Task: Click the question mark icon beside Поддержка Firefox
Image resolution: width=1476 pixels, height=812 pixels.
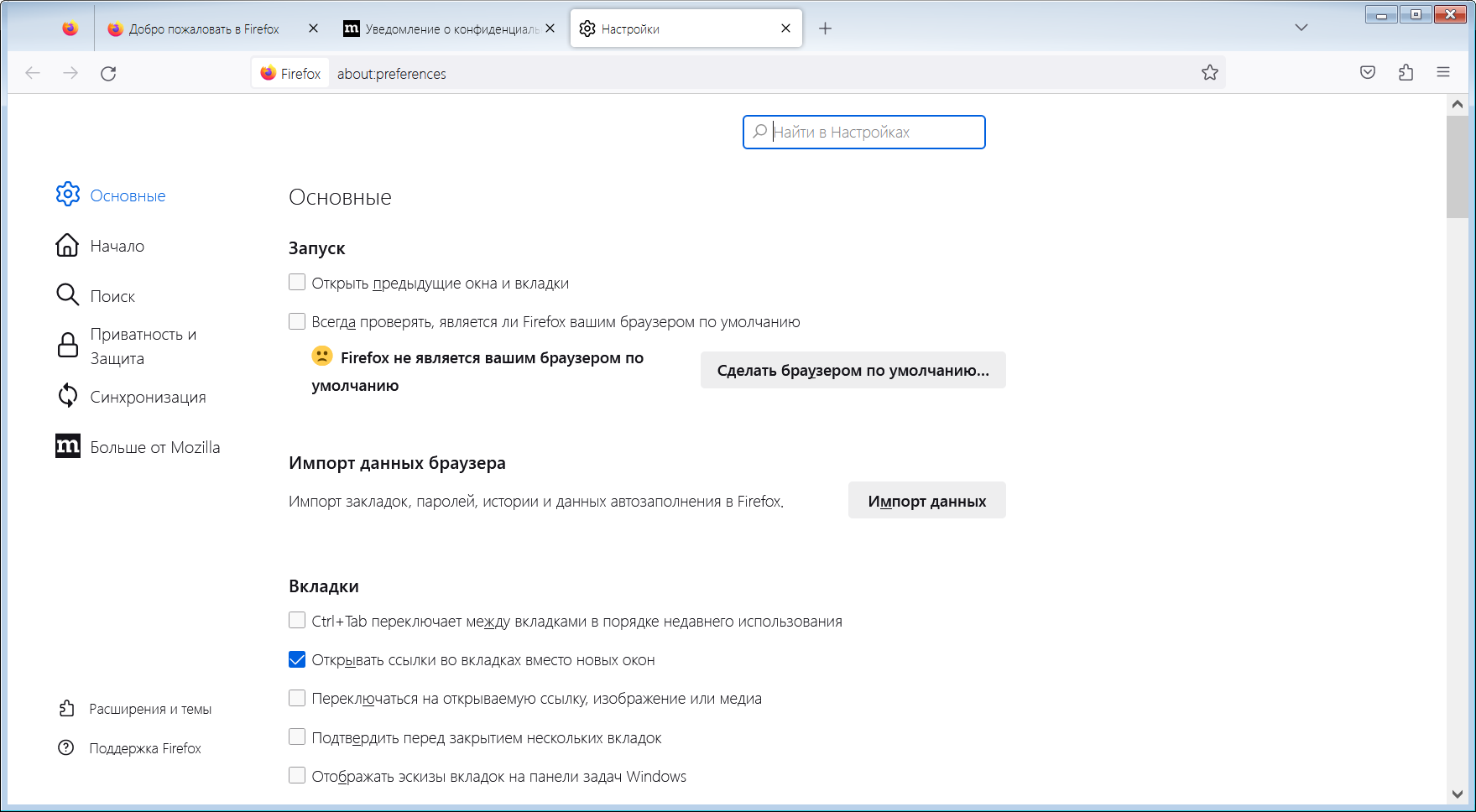Action: pos(65,747)
